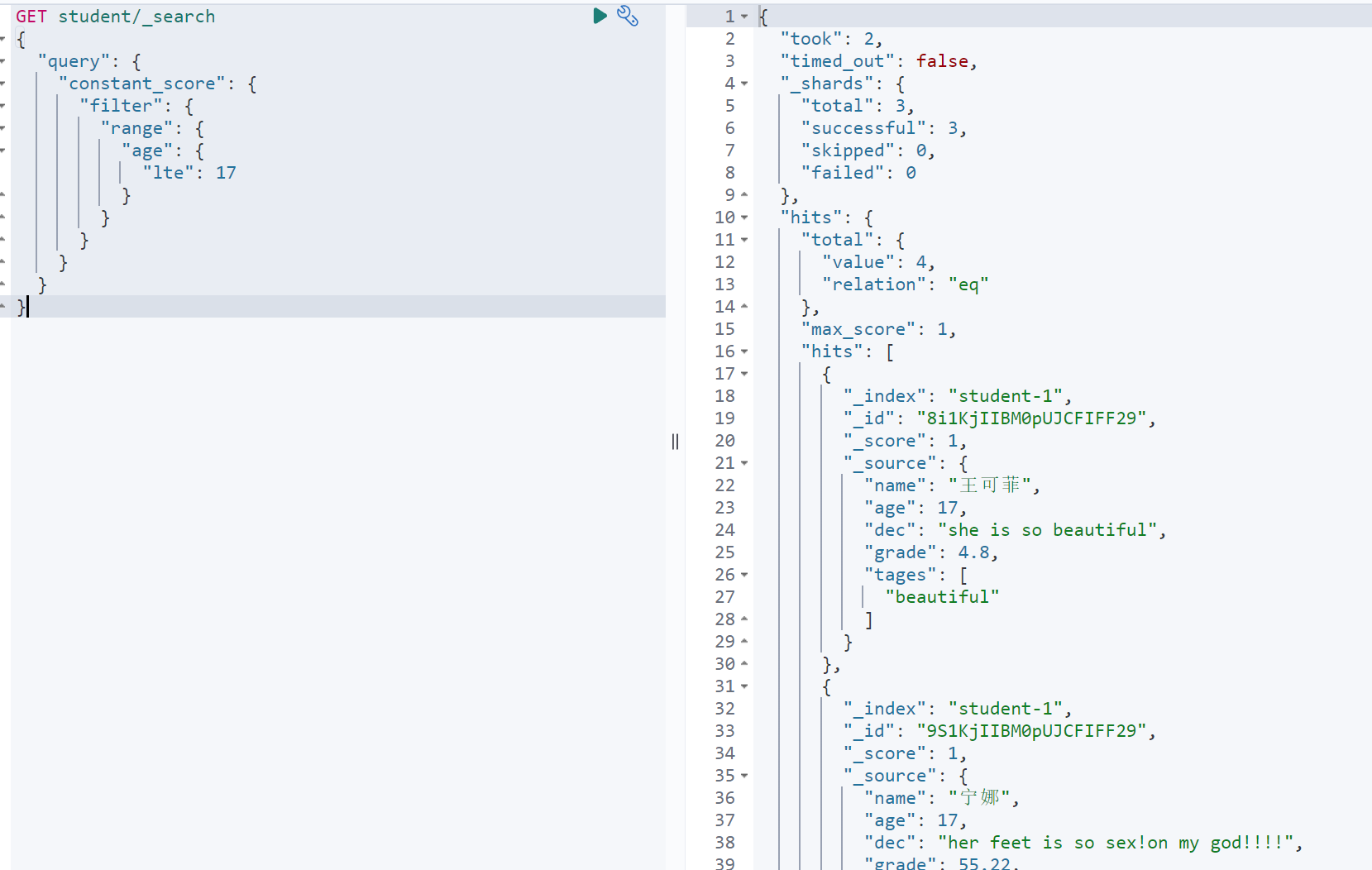
Task: Click the fold-end arrow at line 30
Action: pyautogui.click(x=744, y=664)
